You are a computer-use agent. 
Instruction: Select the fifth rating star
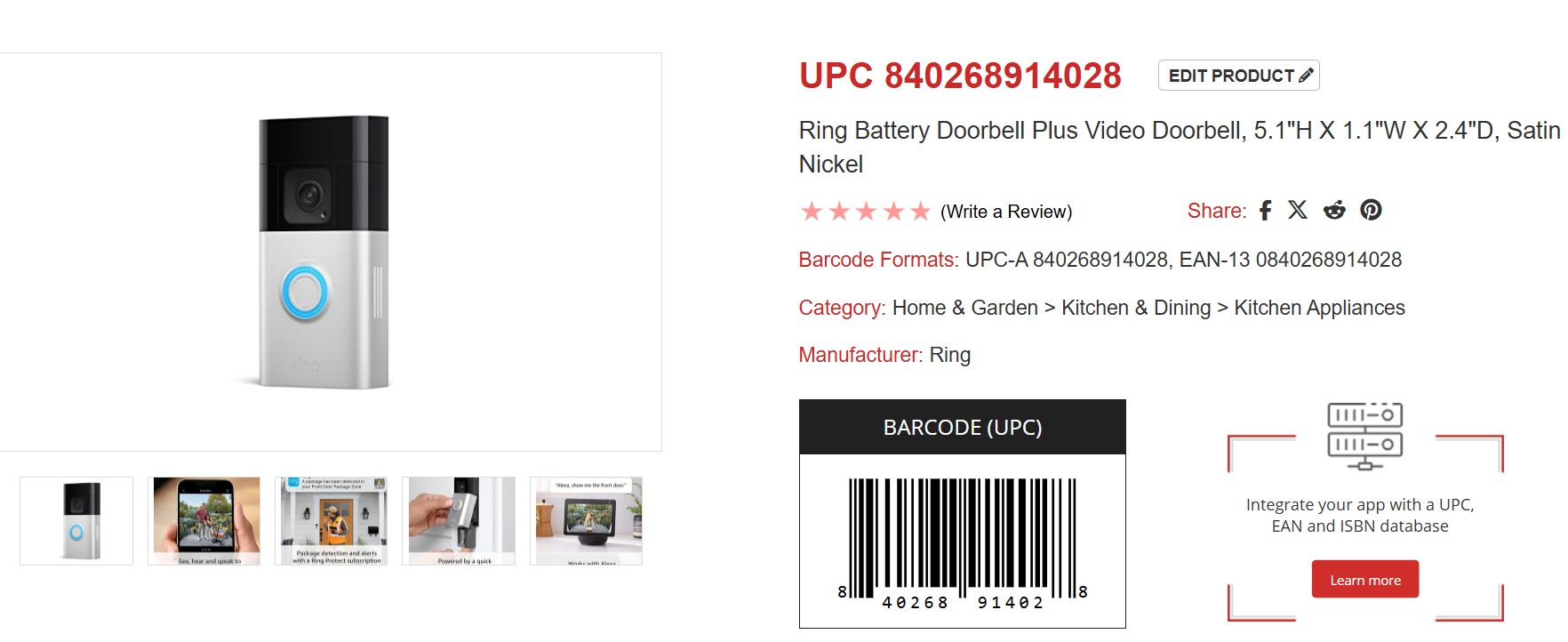pyautogui.click(x=921, y=212)
